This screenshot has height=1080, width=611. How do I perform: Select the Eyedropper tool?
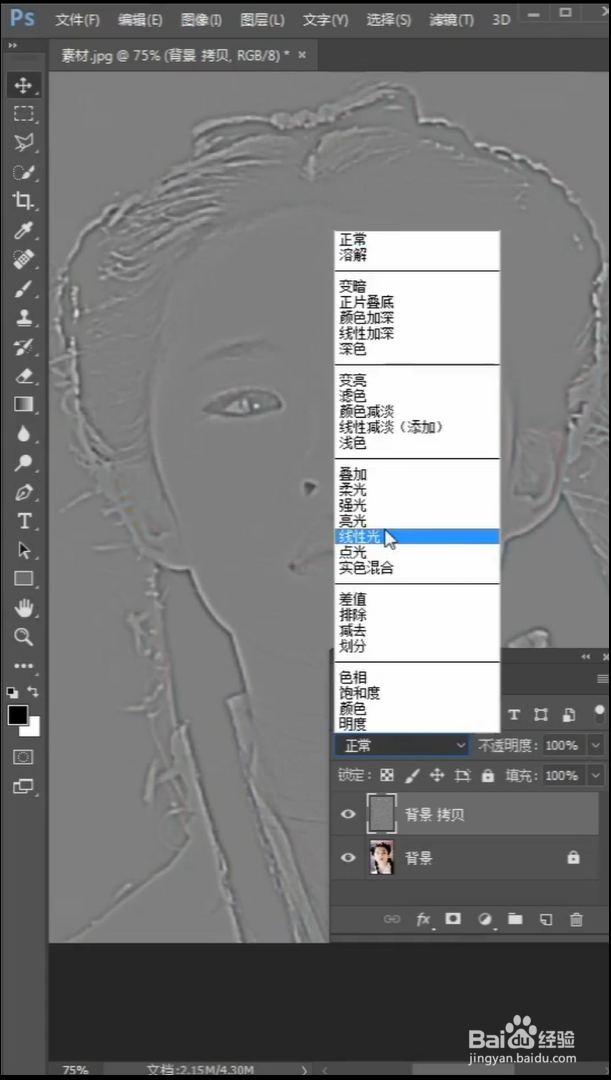[23, 230]
